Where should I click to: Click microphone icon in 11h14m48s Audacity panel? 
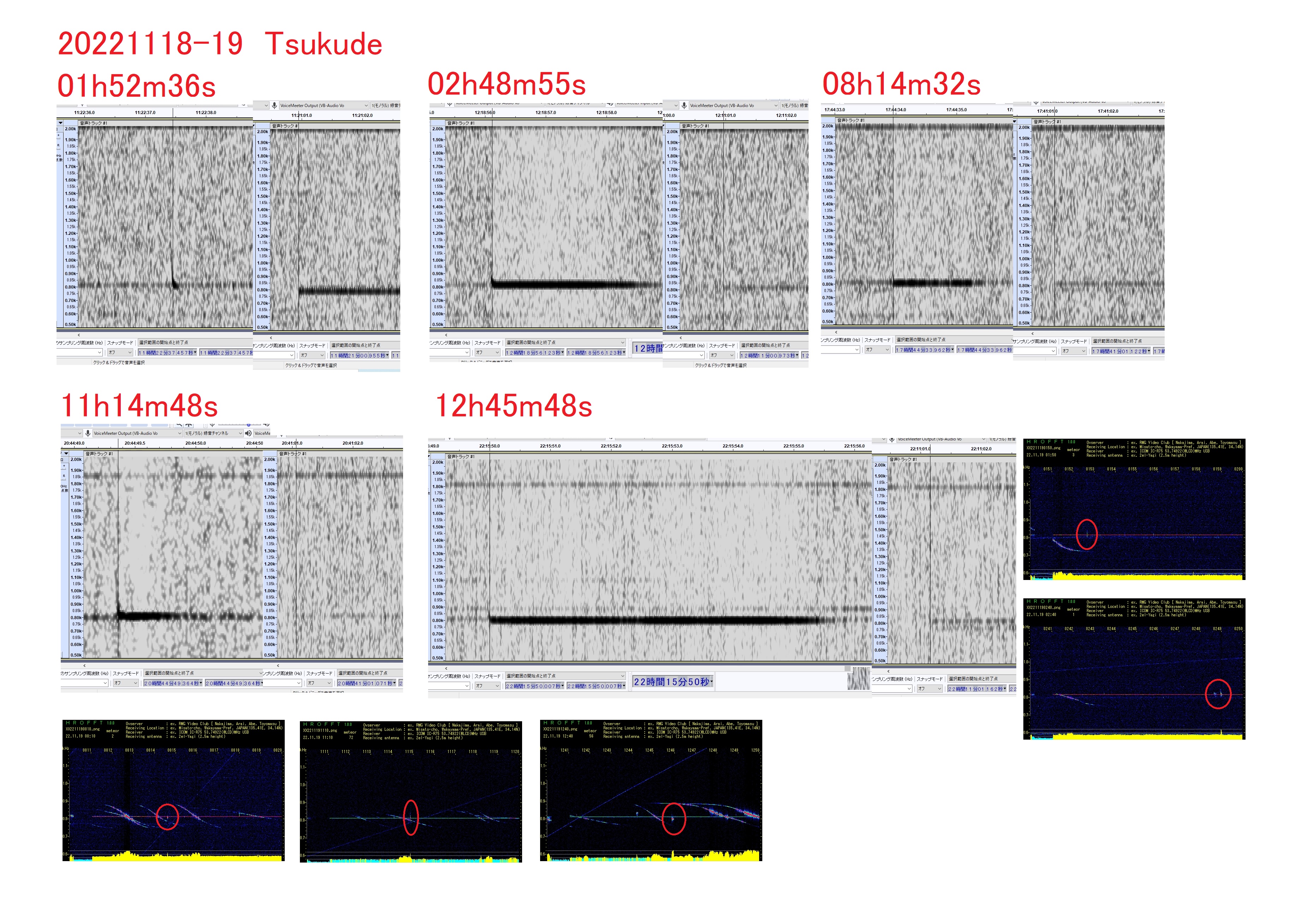88,433
